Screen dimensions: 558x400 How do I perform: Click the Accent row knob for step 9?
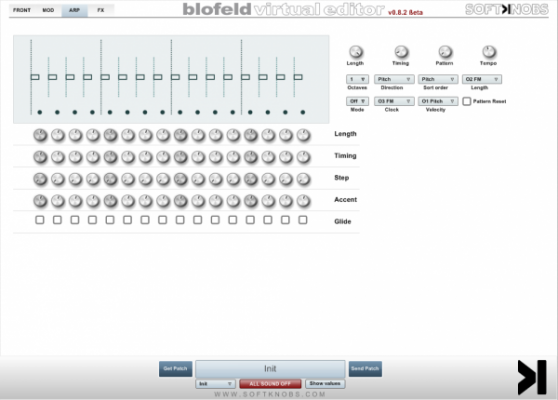point(181,201)
